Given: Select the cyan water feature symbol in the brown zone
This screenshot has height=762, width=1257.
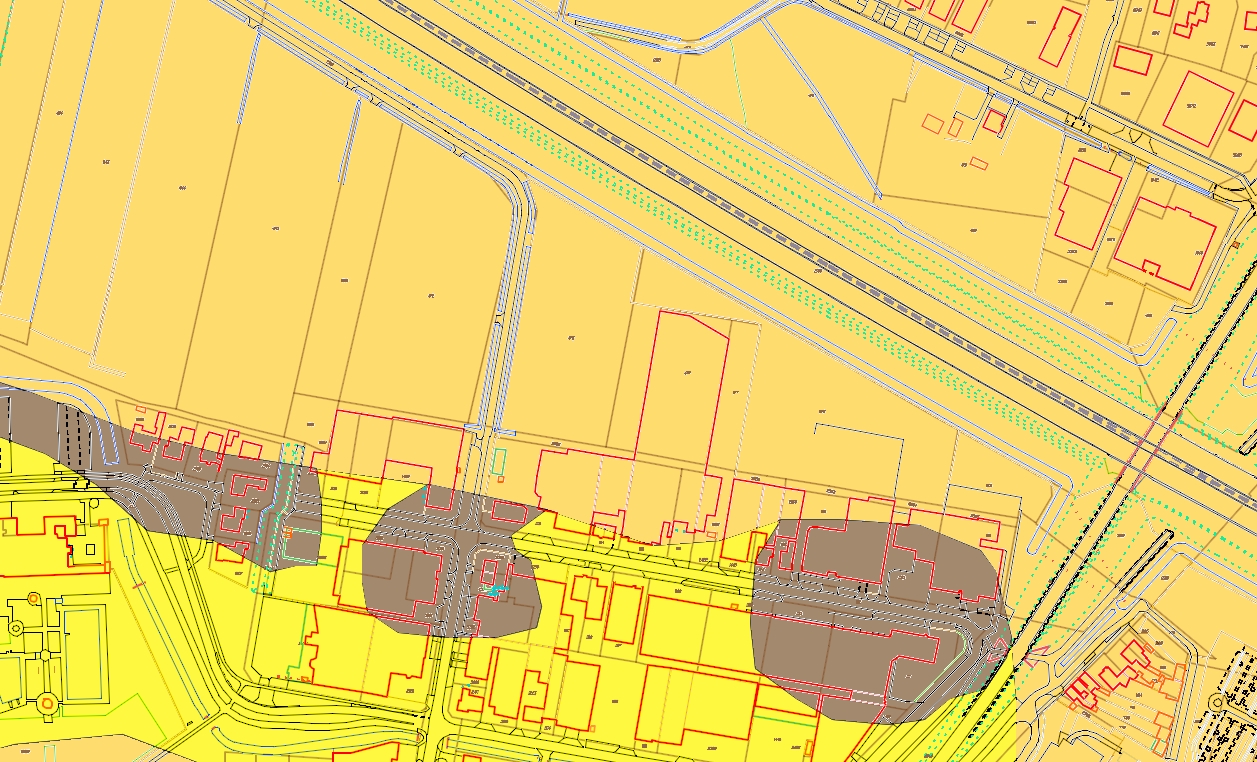Looking at the screenshot, I should [x=500, y=589].
